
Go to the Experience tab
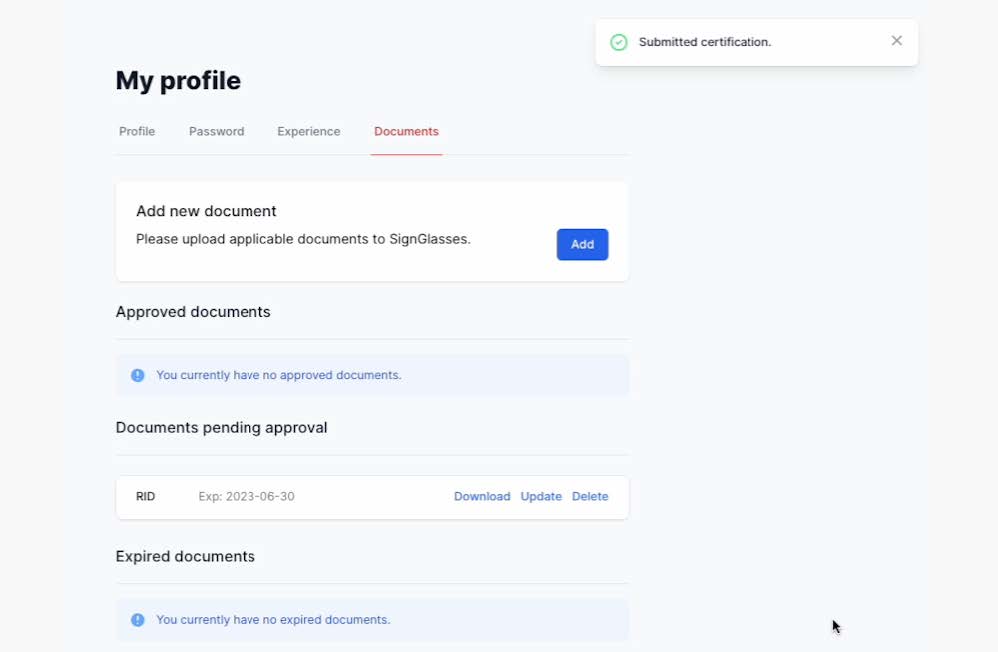(x=309, y=131)
